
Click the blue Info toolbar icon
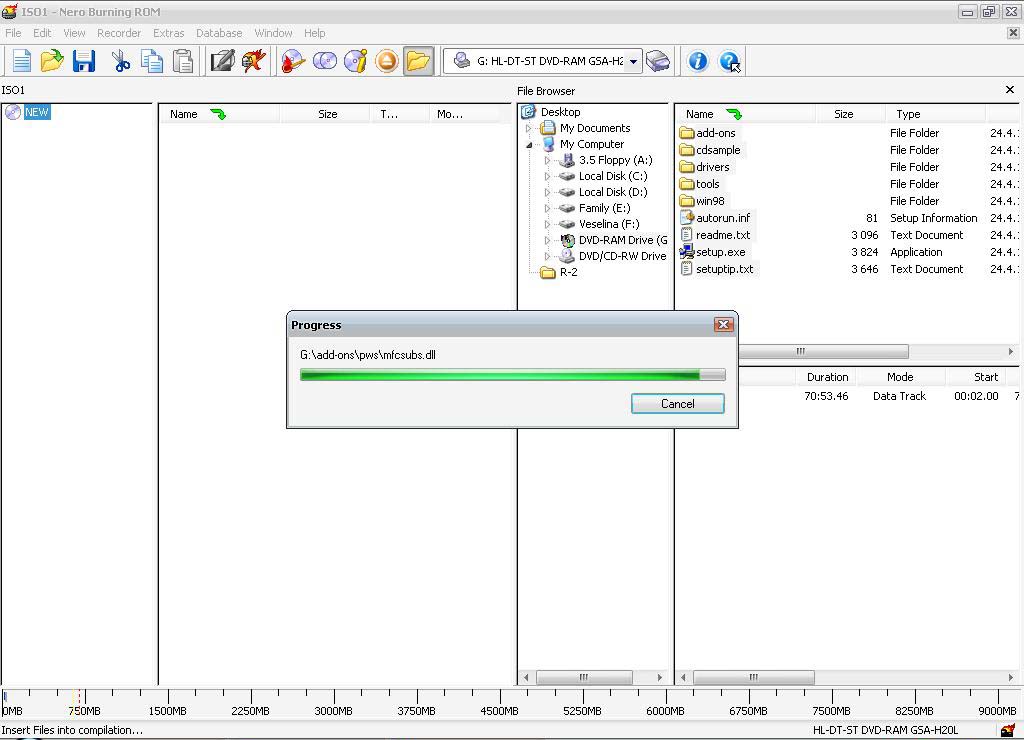click(697, 61)
